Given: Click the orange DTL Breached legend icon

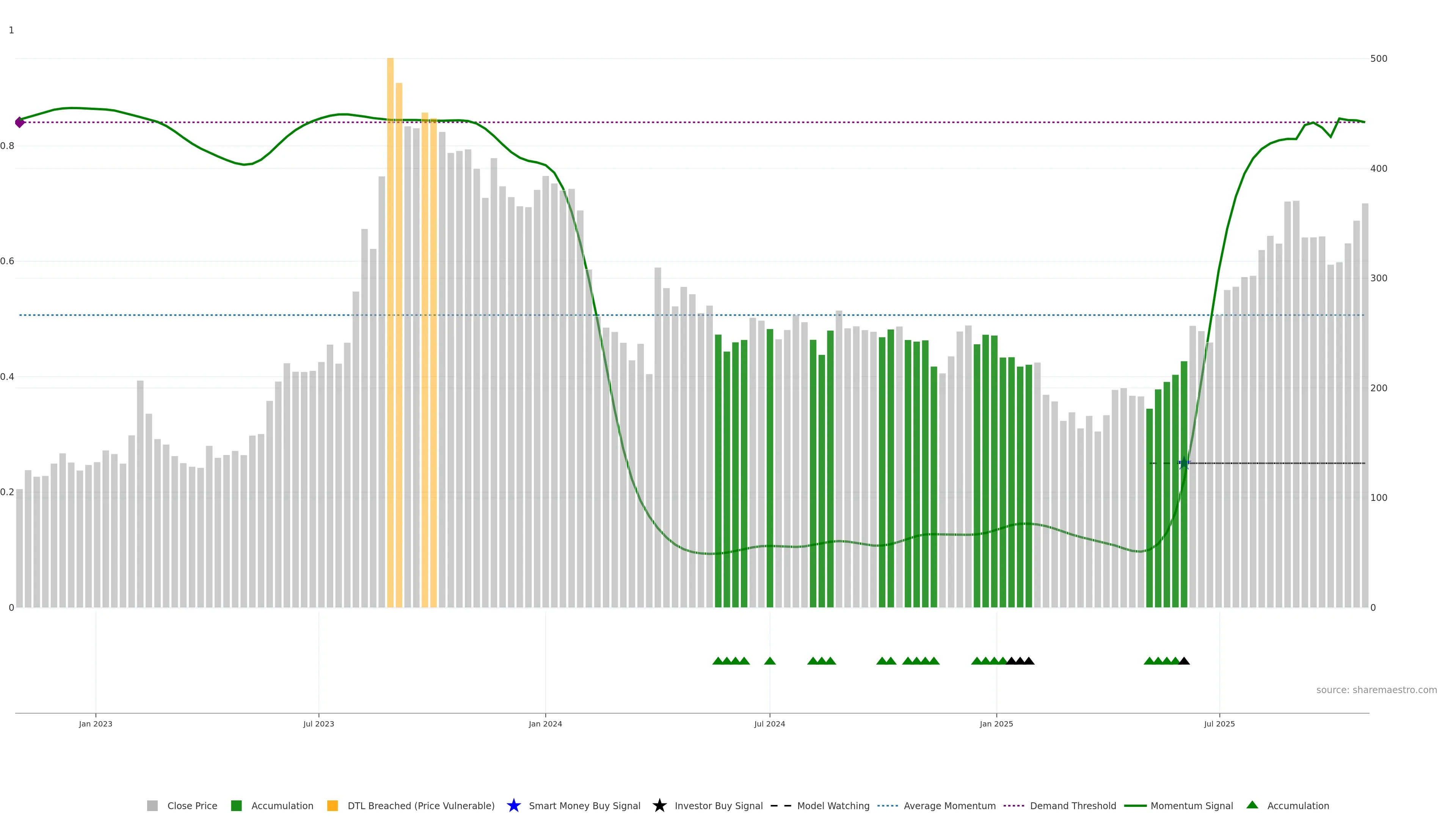Looking at the screenshot, I should [333, 805].
